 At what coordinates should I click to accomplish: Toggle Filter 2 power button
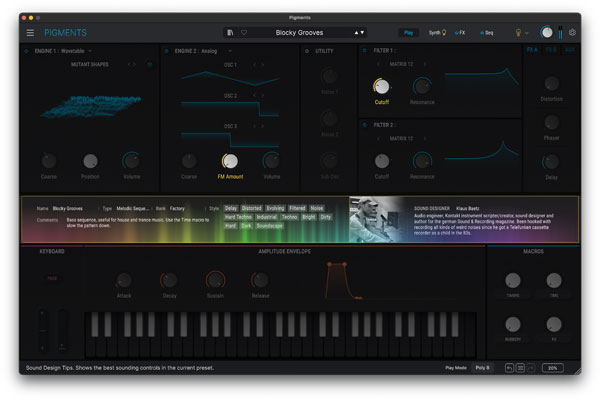point(365,125)
